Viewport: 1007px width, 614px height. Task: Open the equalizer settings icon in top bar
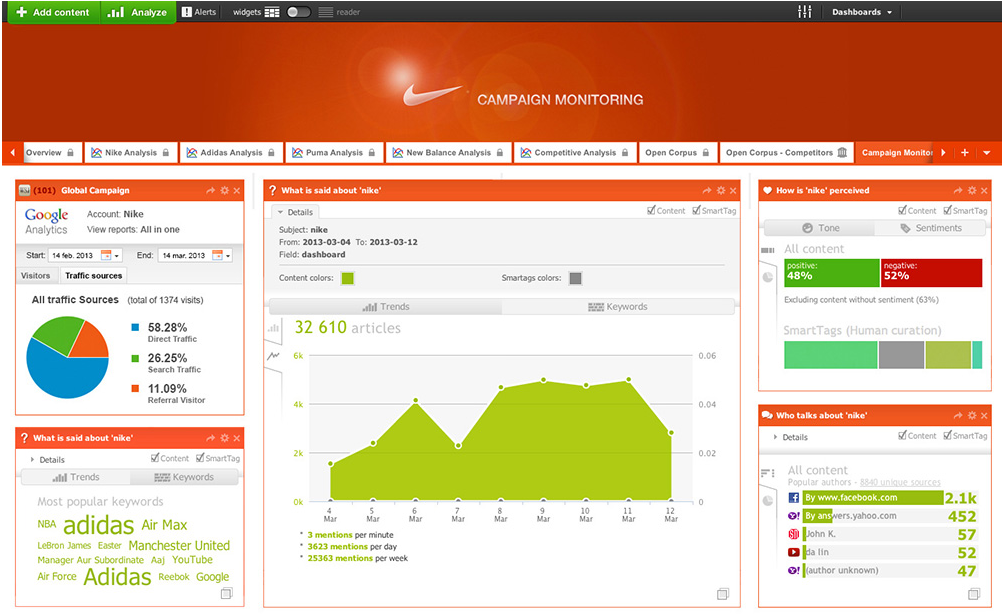(x=804, y=12)
